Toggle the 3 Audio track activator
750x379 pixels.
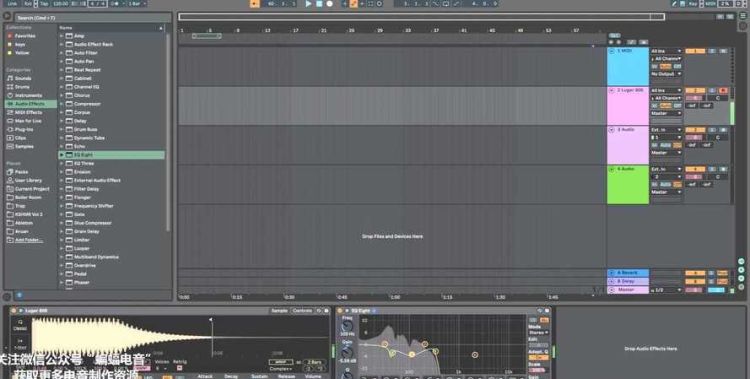(x=695, y=130)
